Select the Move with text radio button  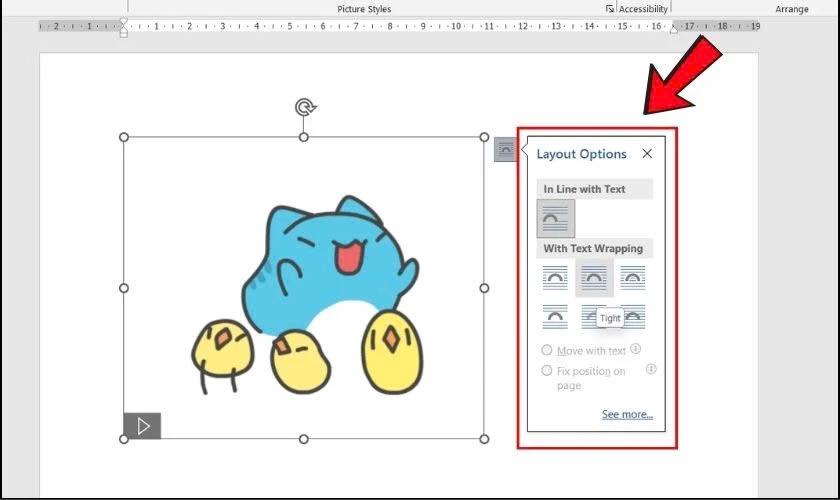[x=546, y=350]
